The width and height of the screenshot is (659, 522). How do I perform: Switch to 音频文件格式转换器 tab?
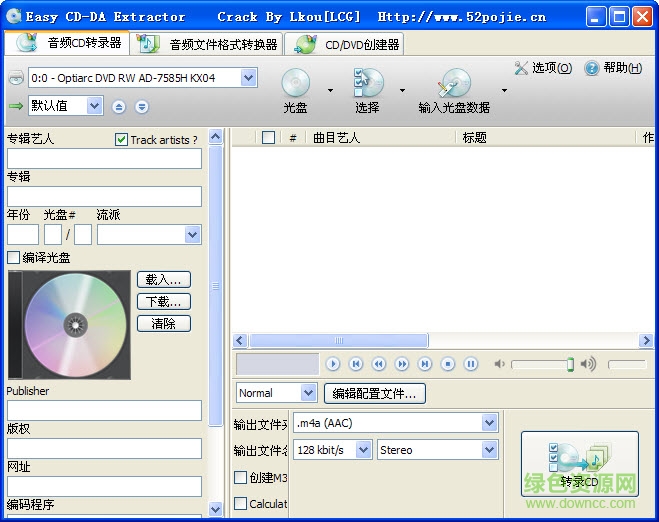[209, 44]
